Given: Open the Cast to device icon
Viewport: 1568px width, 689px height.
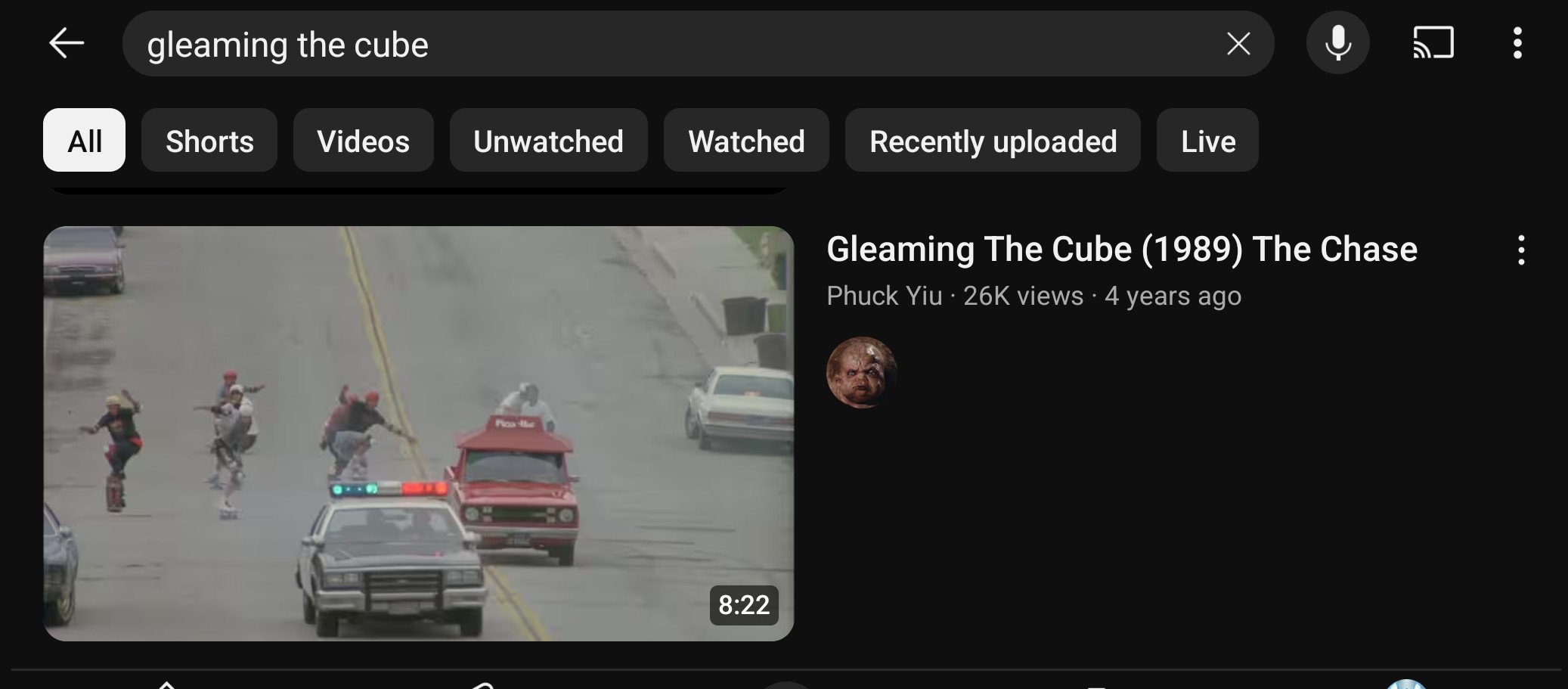Looking at the screenshot, I should [x=1433, y=43].
